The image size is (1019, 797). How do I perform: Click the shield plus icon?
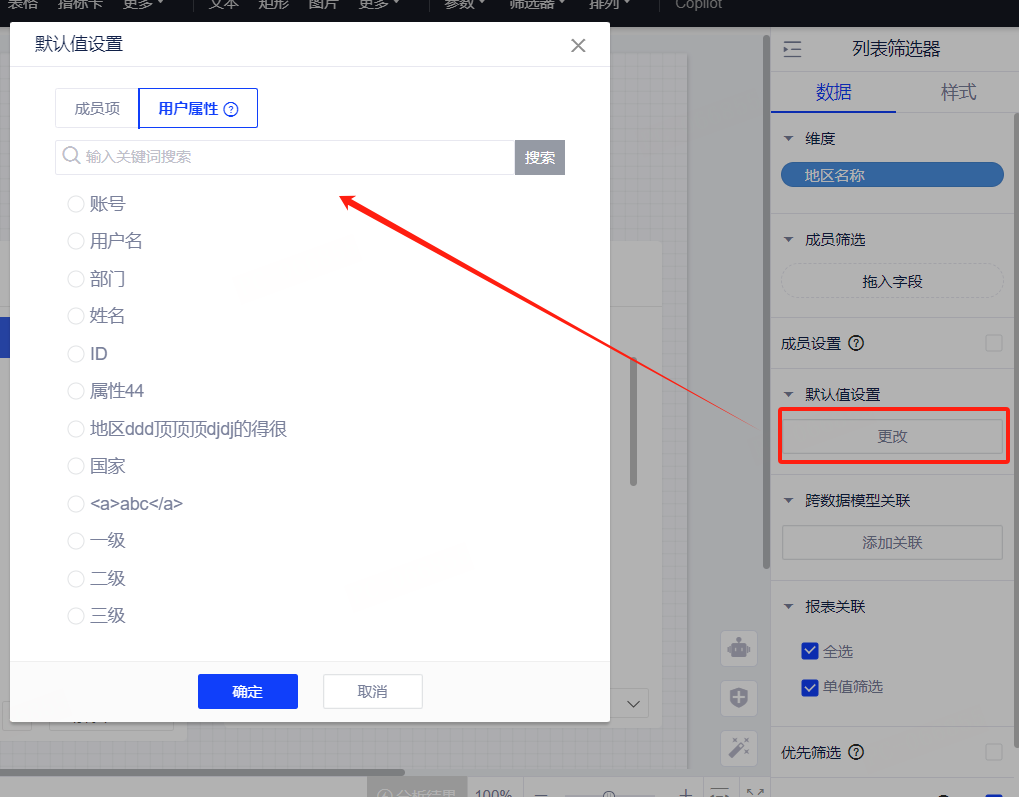point(739,698)
